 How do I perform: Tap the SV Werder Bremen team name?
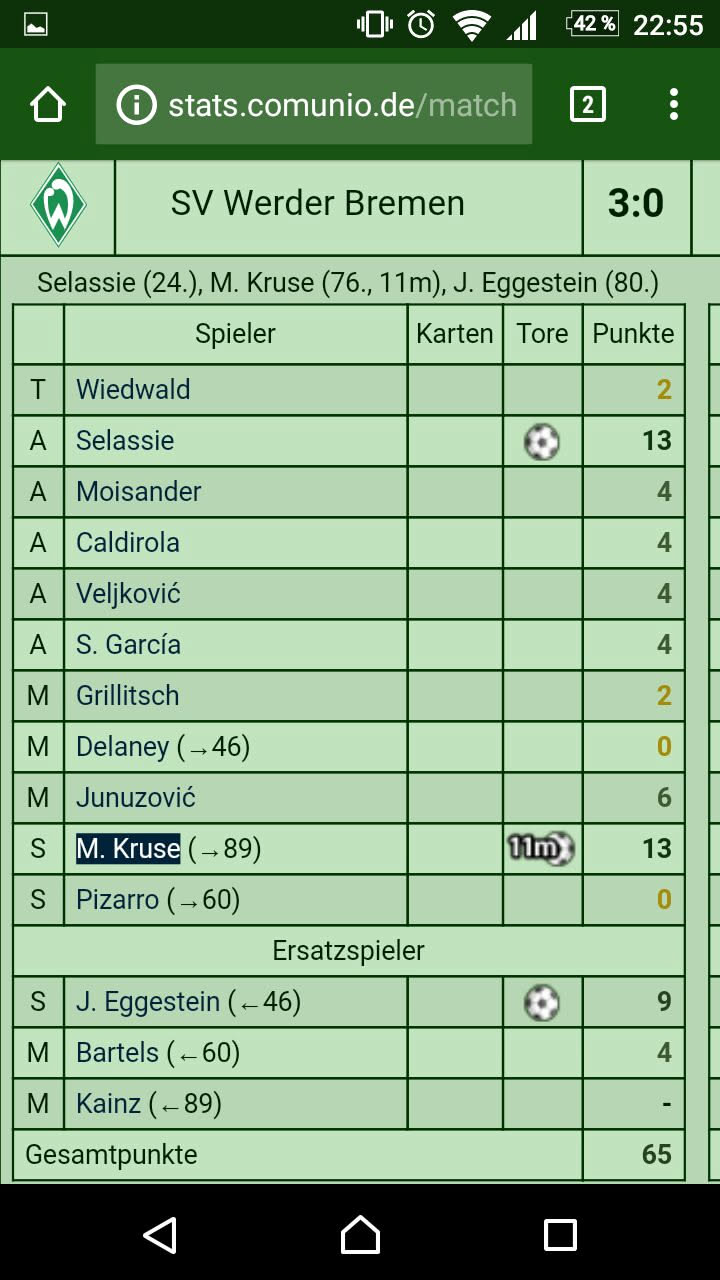pyautogui.click(x=318, y=204)
